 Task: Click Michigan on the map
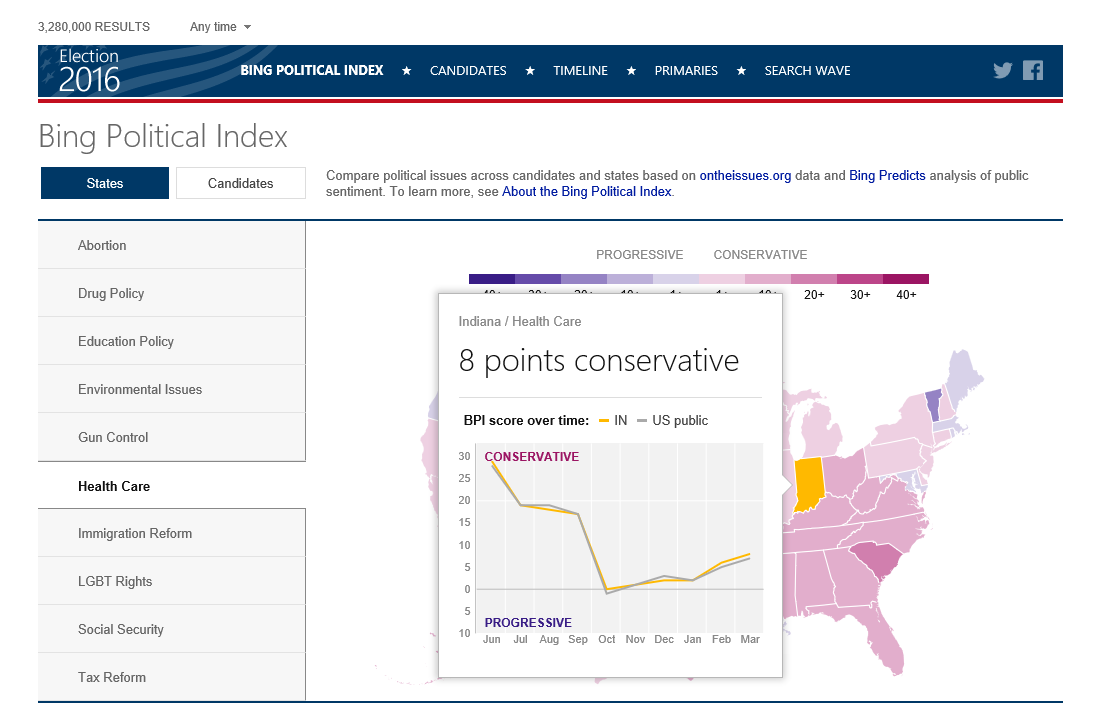(821, 428)
